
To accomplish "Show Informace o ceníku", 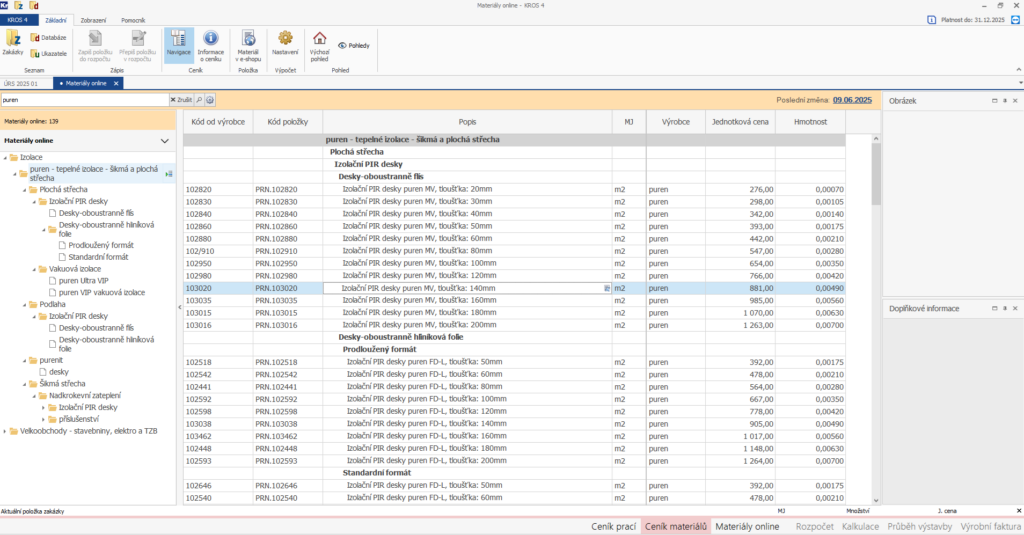I will coord(210,44).
